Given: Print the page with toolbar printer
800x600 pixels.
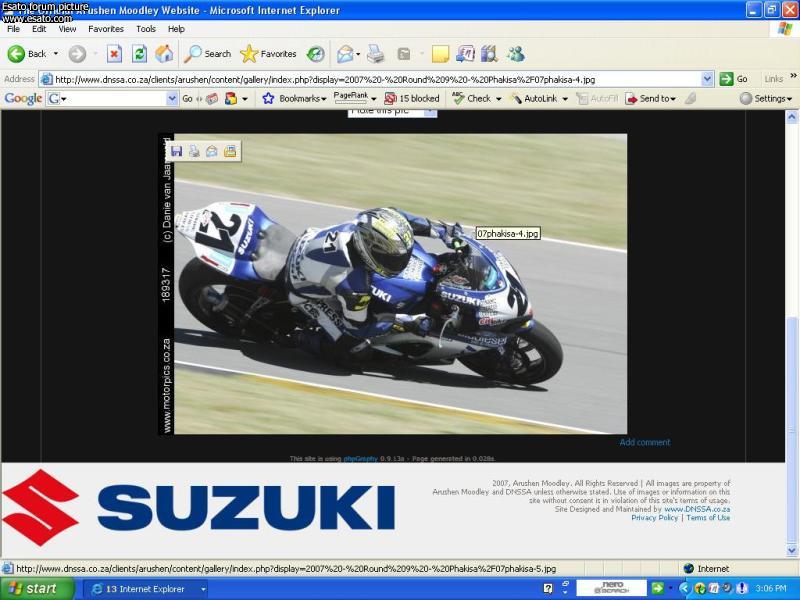Looking at the screenshot, I should [376, 54].
